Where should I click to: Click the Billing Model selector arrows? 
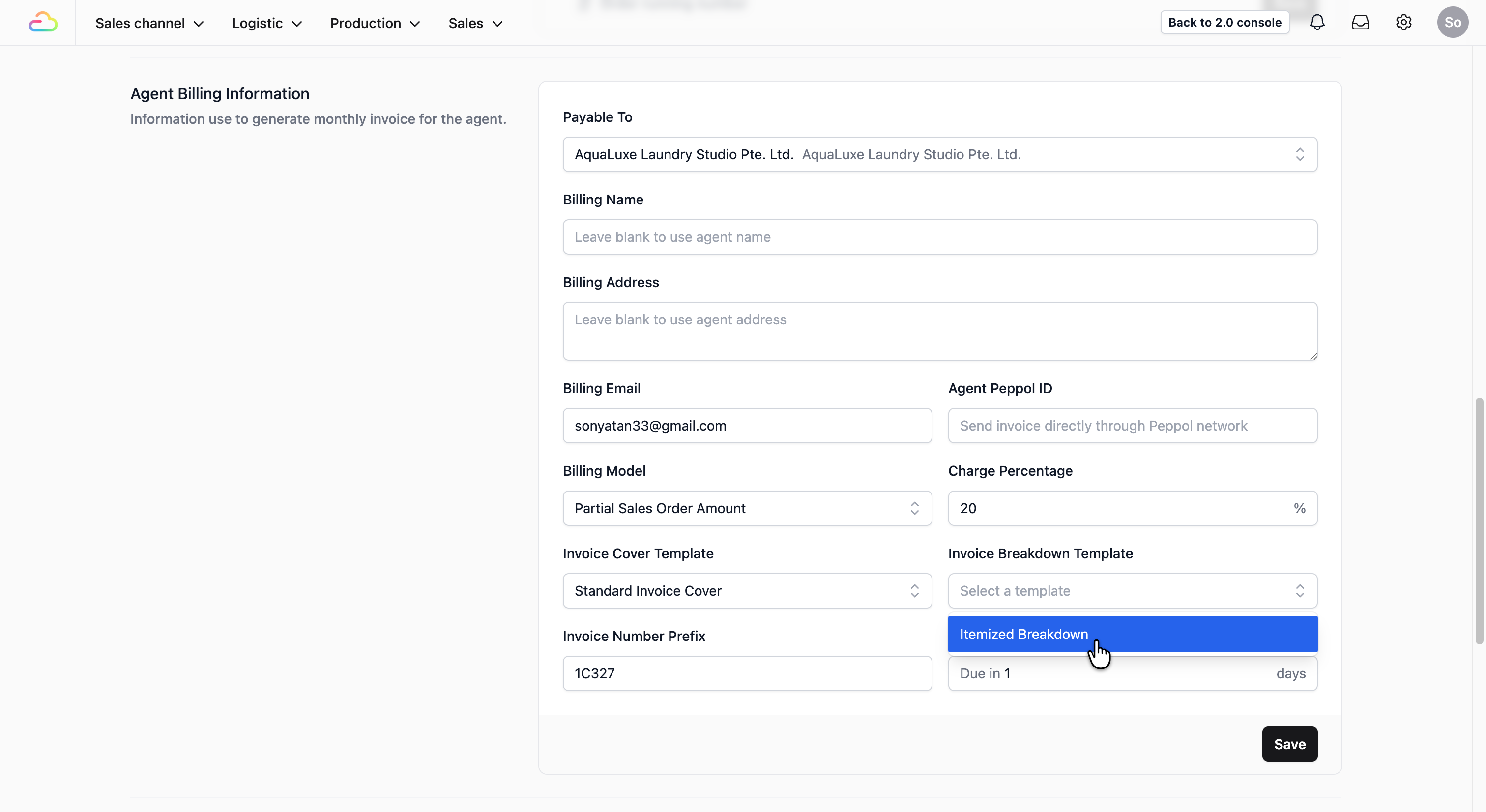[x=914, y=508]
